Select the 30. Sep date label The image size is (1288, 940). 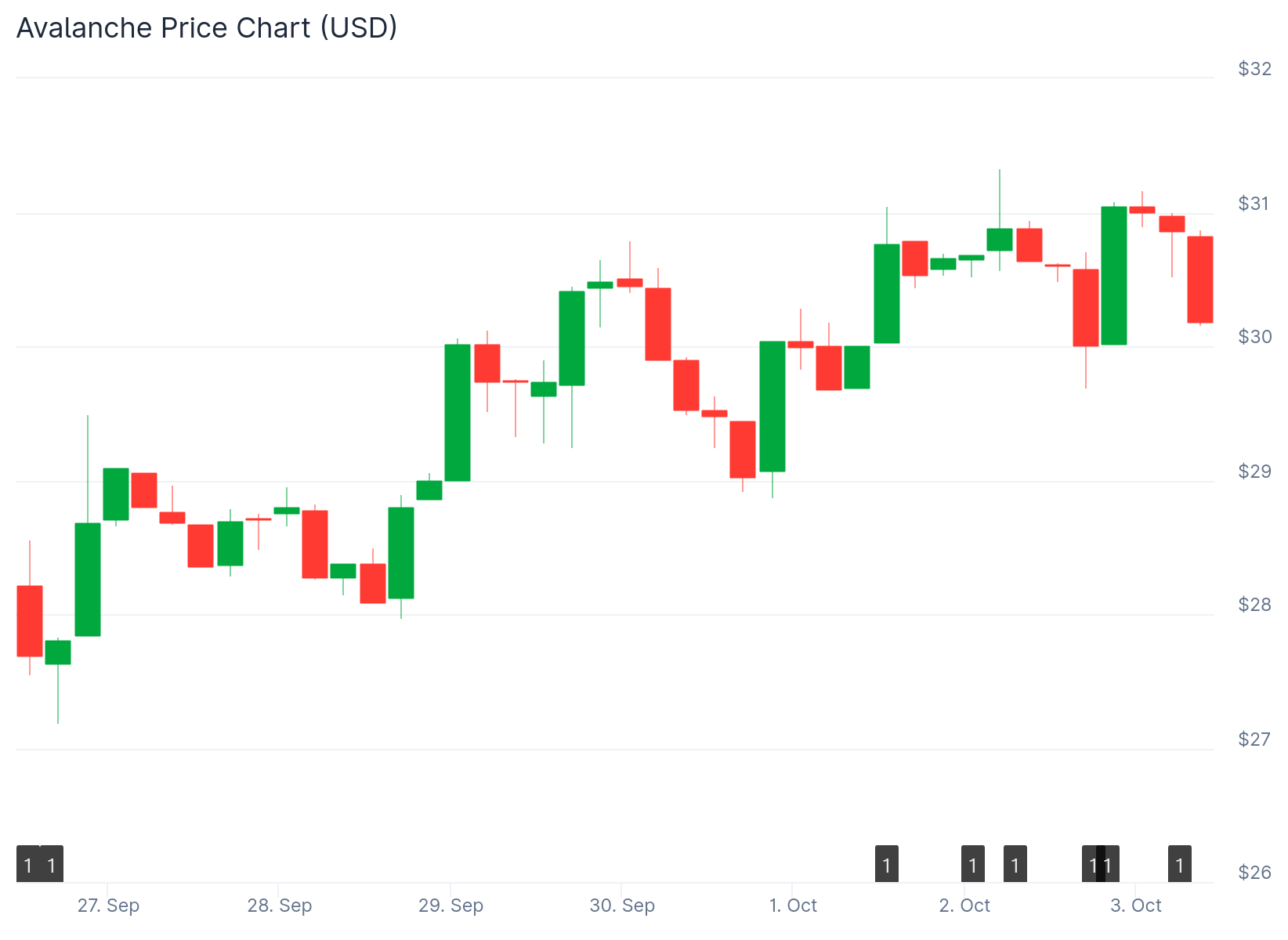click(x=622, y=906)
